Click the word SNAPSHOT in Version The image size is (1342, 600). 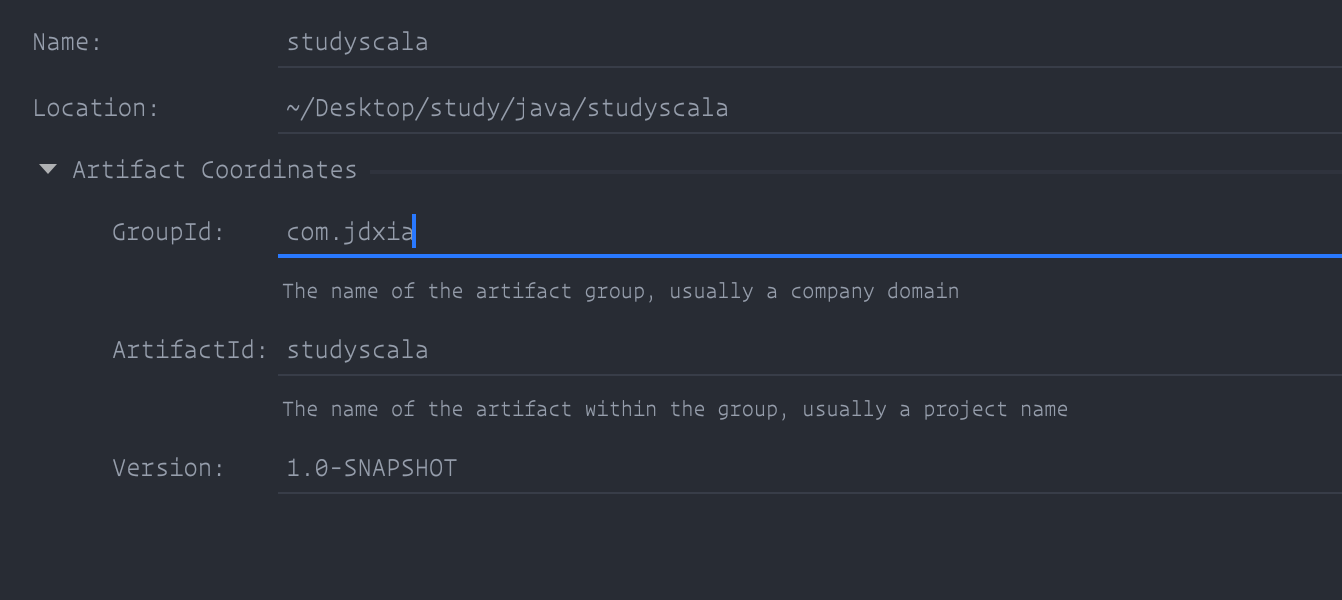400,468
